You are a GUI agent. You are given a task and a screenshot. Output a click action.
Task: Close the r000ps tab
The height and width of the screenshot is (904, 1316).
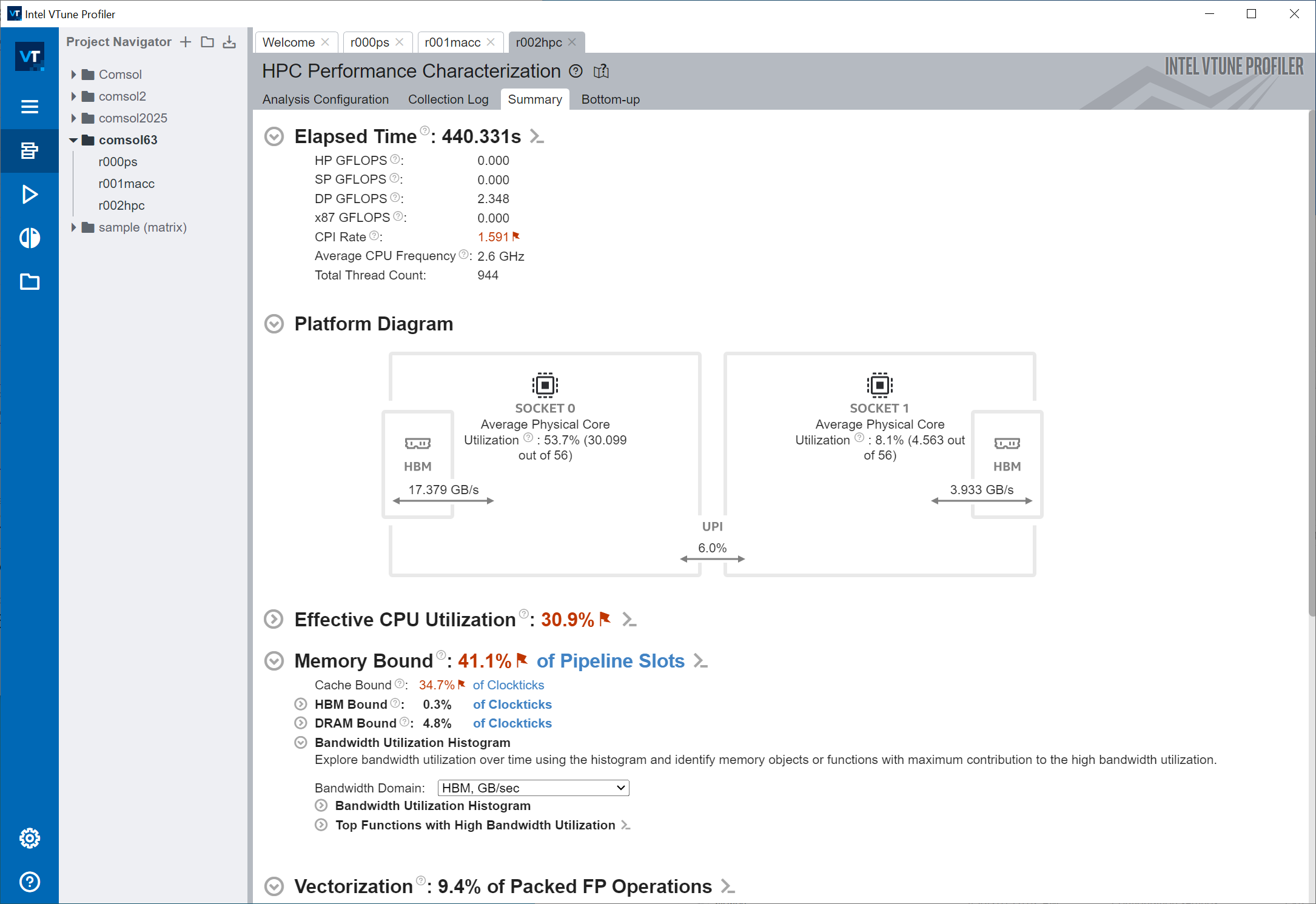(399, 42)
